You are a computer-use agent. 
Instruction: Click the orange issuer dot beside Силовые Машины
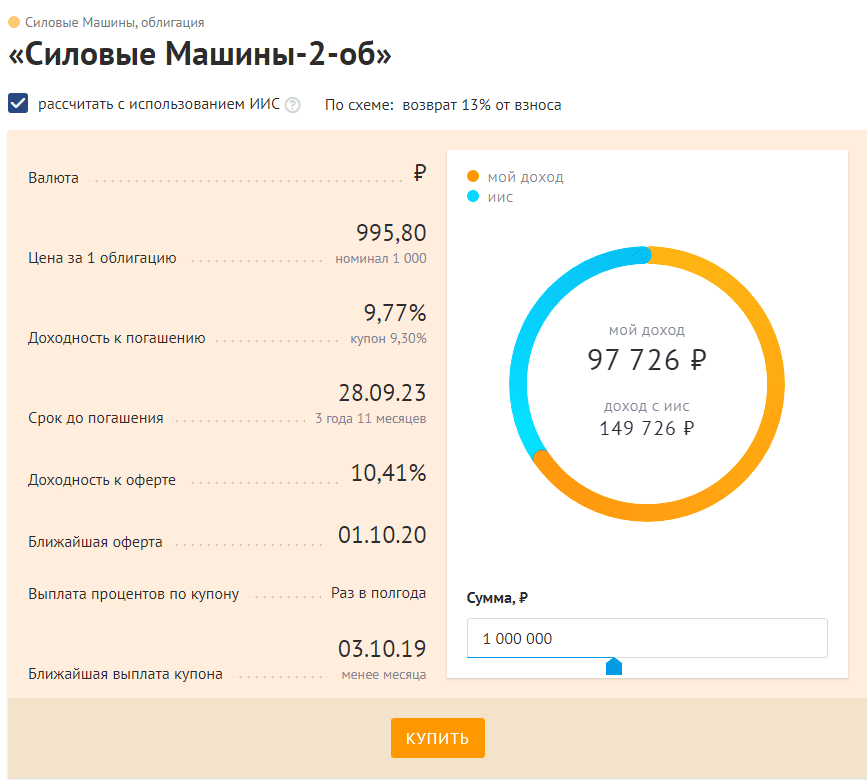[x=14, y=23]
